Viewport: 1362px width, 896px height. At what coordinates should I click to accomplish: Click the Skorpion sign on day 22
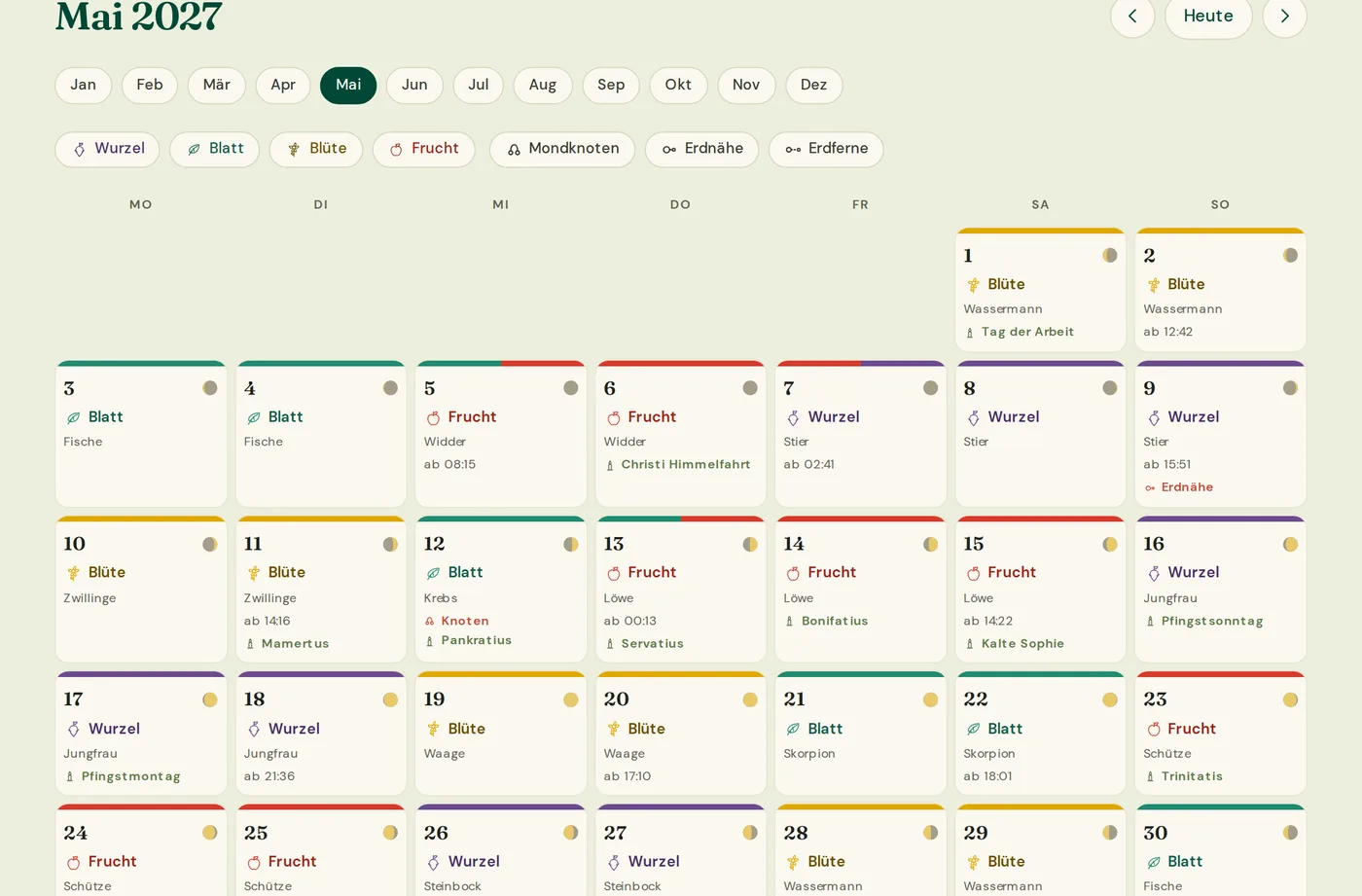pos(989,754)
